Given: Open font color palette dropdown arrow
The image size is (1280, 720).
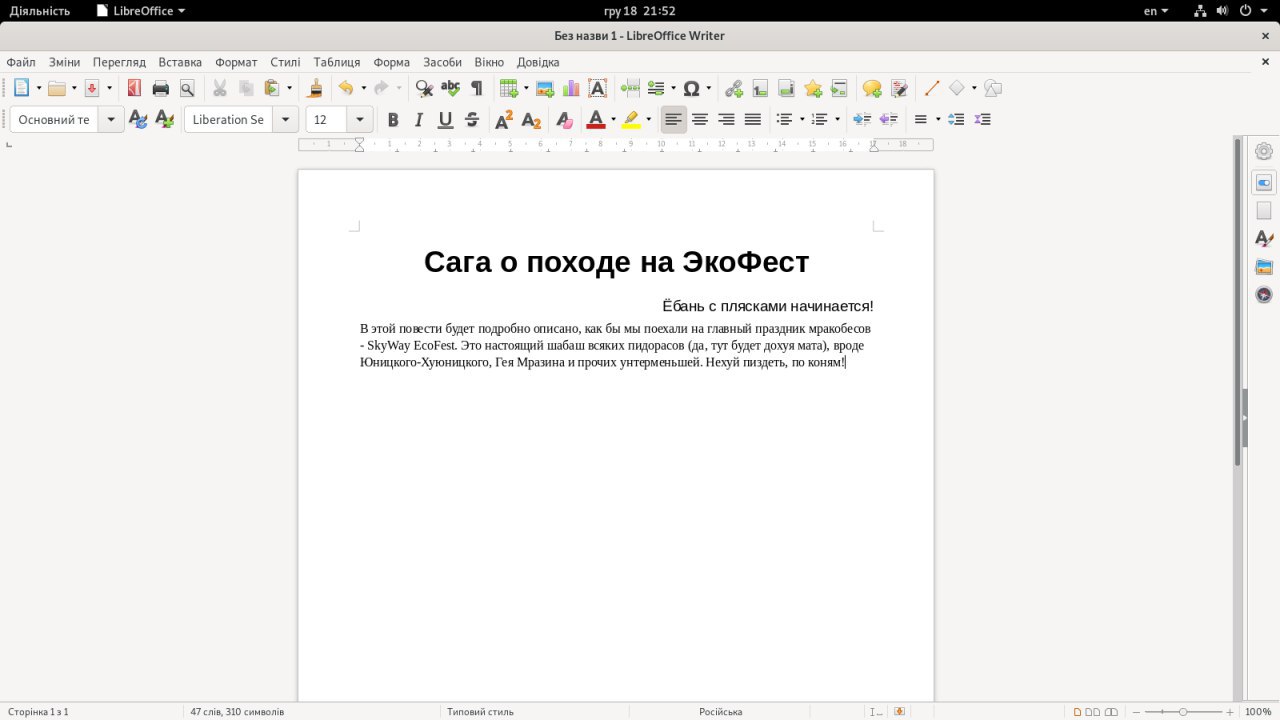Looking at the screenshot, I should click(x=613, y=120).
